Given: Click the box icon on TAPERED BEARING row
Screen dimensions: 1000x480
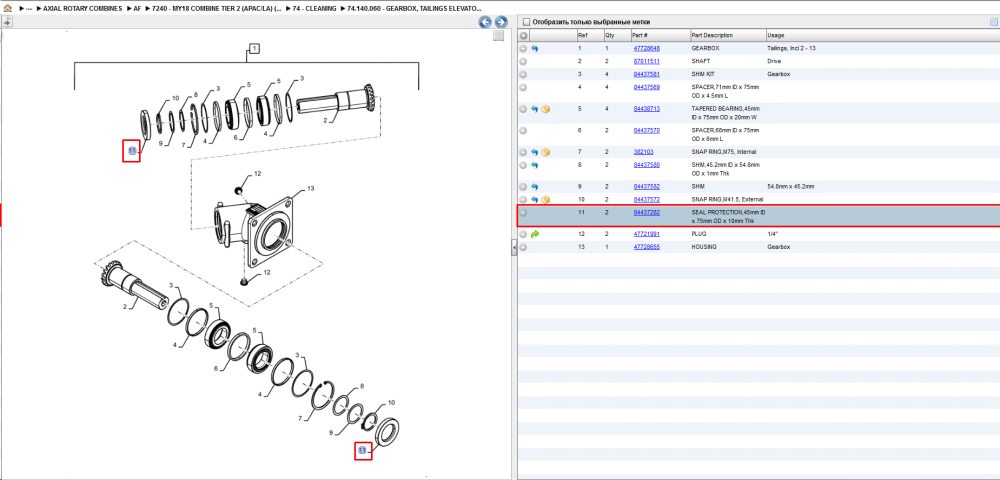Looking at the screenshot, I should [x=545, y=109].
